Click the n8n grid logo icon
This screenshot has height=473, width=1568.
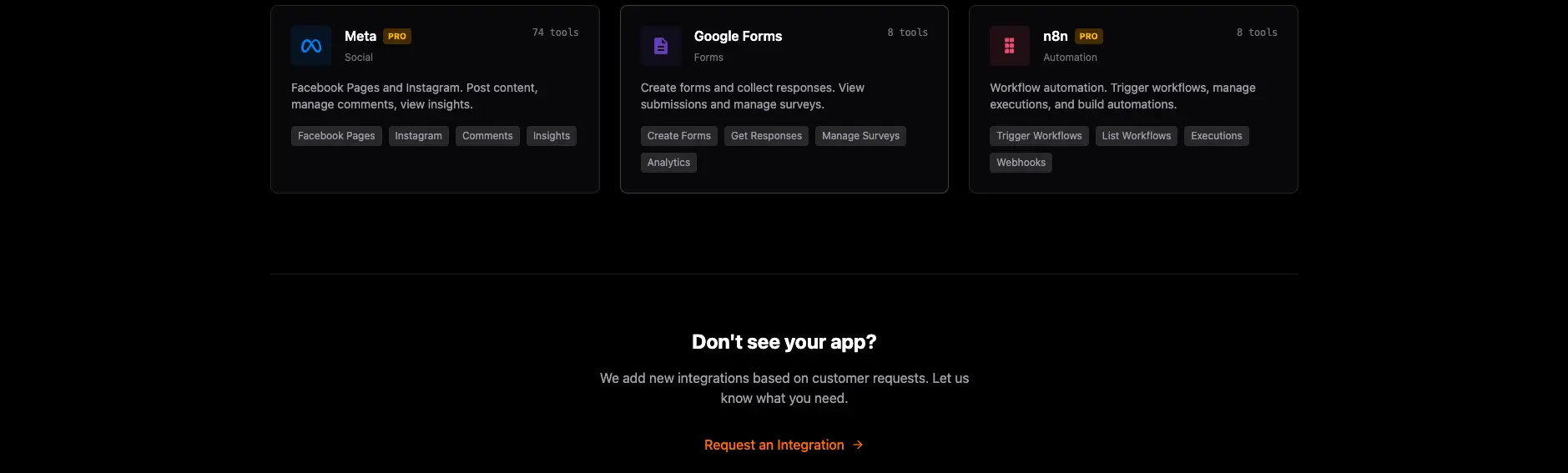pos(1010,46)
